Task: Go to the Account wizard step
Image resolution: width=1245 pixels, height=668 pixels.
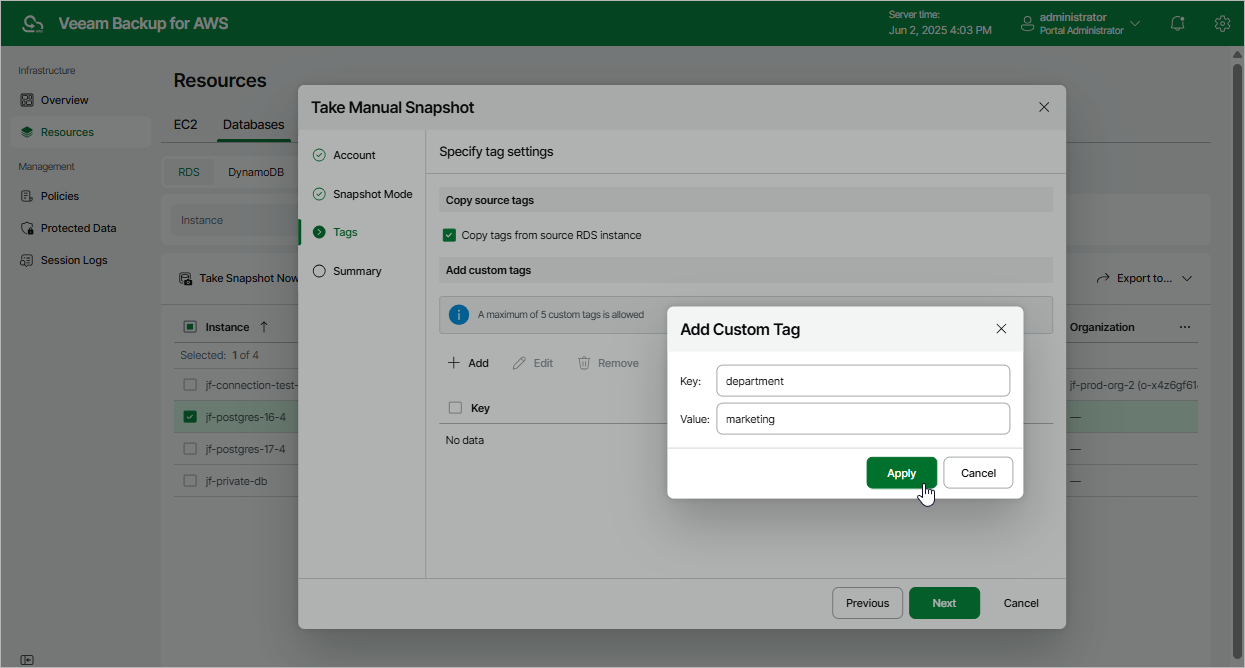Action: (x=344, y=155)
